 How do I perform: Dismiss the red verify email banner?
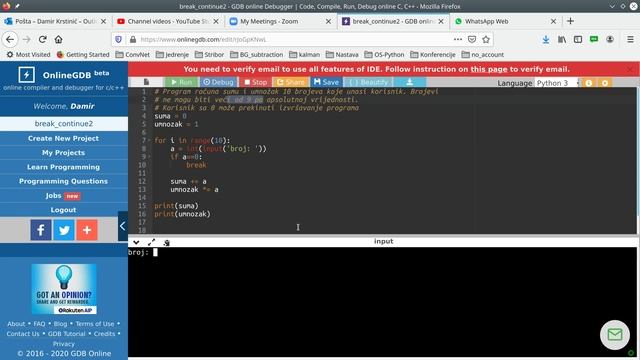coord(630,69)
